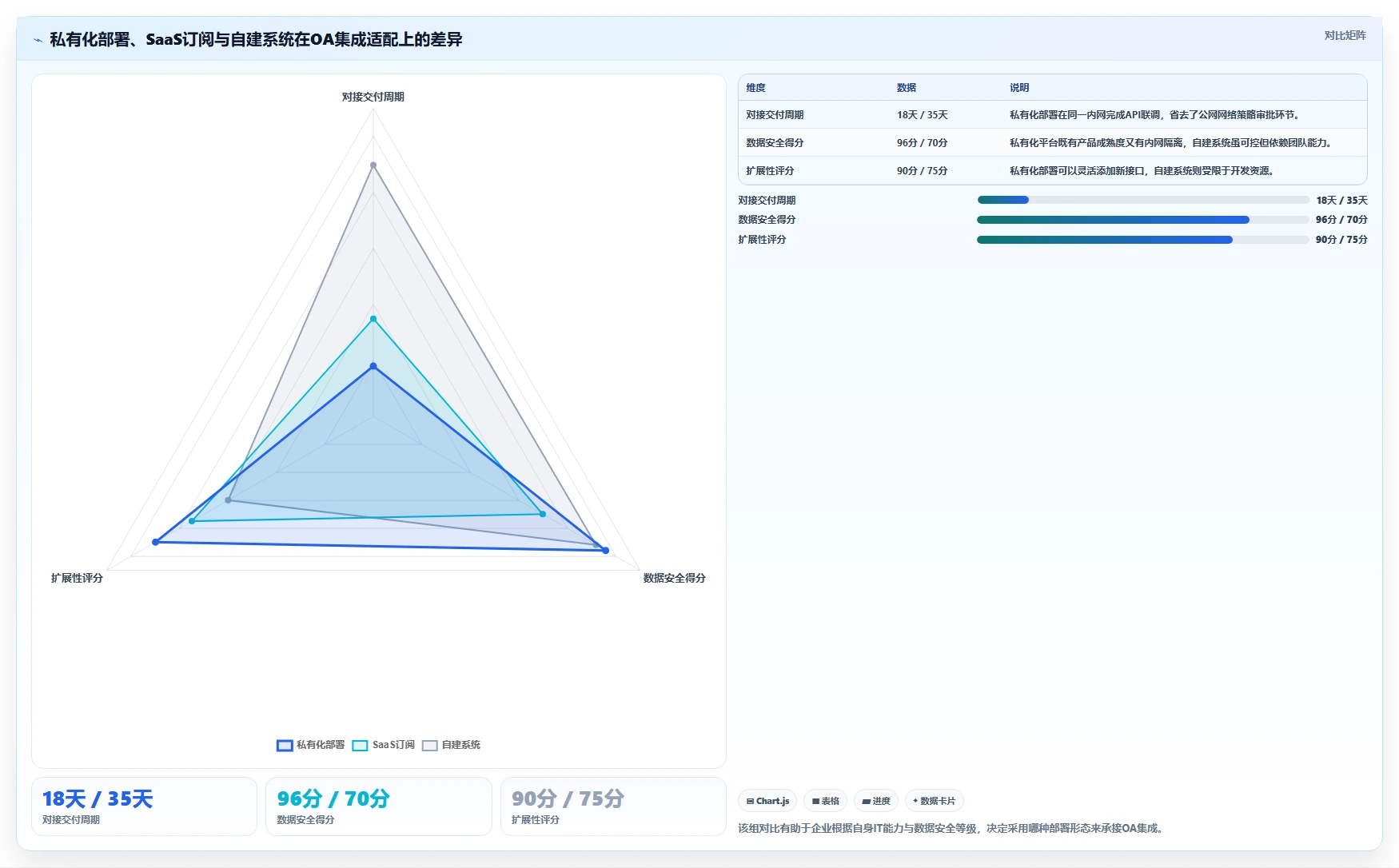Viewport: 1399px width, 868px height.
Task: Click the 对比矩阵 label in header
Action: pyautogui.click(x=1345, y=35)
